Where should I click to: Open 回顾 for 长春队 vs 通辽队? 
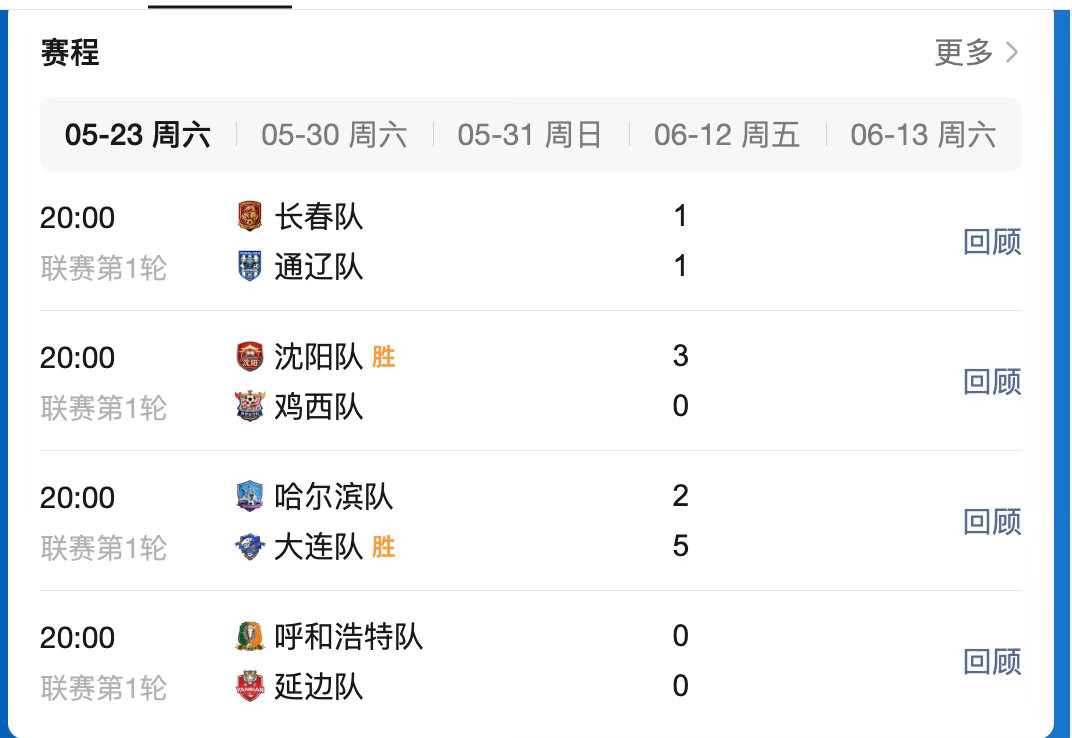[992, 241]
